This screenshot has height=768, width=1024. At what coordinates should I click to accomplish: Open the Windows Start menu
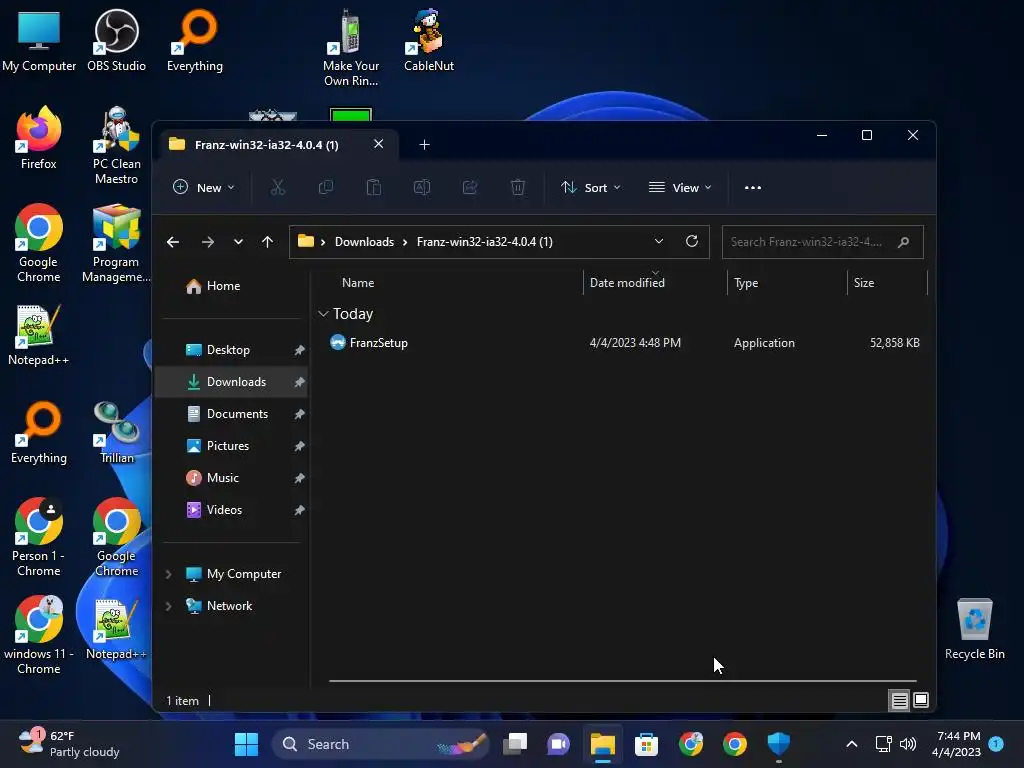(x=246, y=744)
